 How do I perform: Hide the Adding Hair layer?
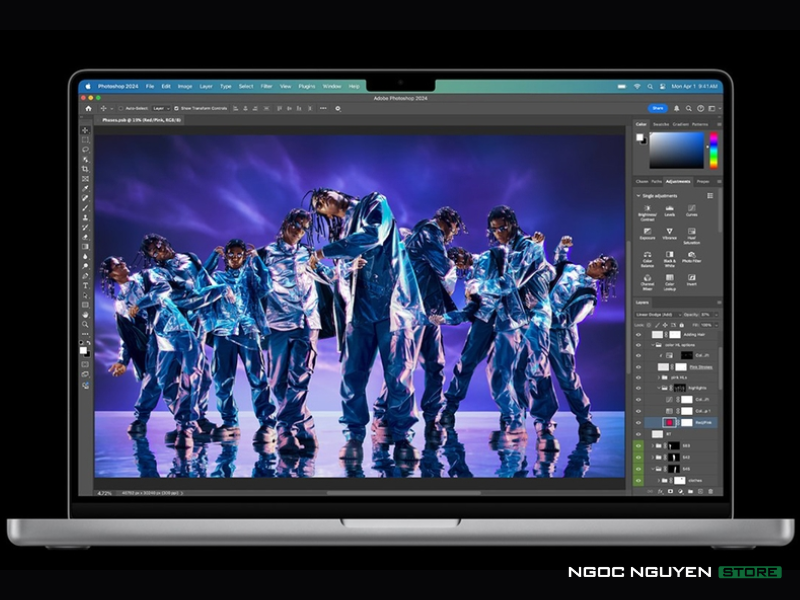click(639, 335)
